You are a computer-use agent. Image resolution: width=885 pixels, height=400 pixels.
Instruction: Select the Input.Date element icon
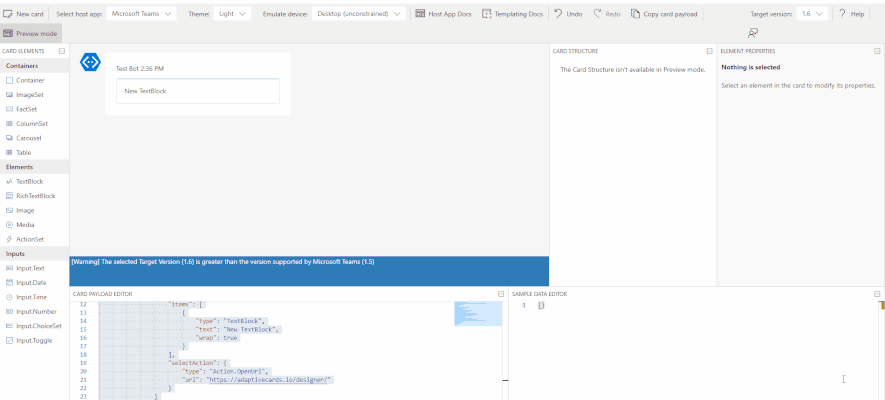coord(9,283)
